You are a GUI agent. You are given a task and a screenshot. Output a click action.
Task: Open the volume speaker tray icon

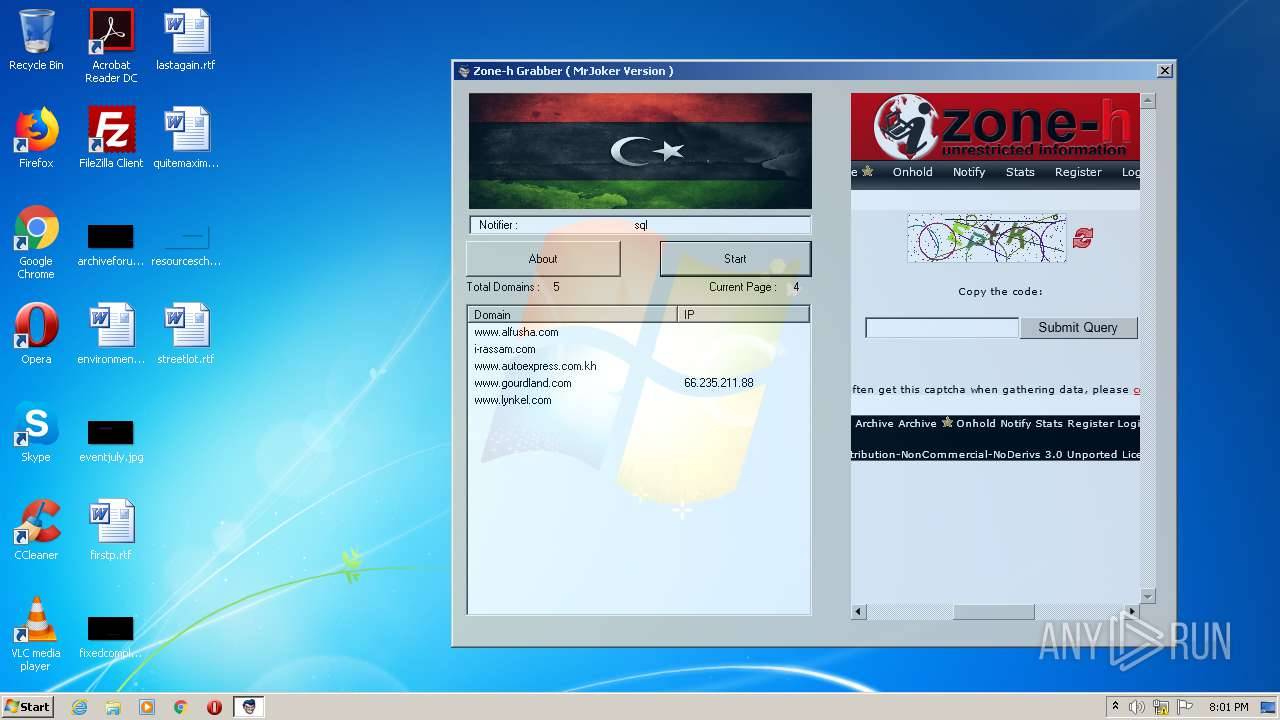point(1137,707)
